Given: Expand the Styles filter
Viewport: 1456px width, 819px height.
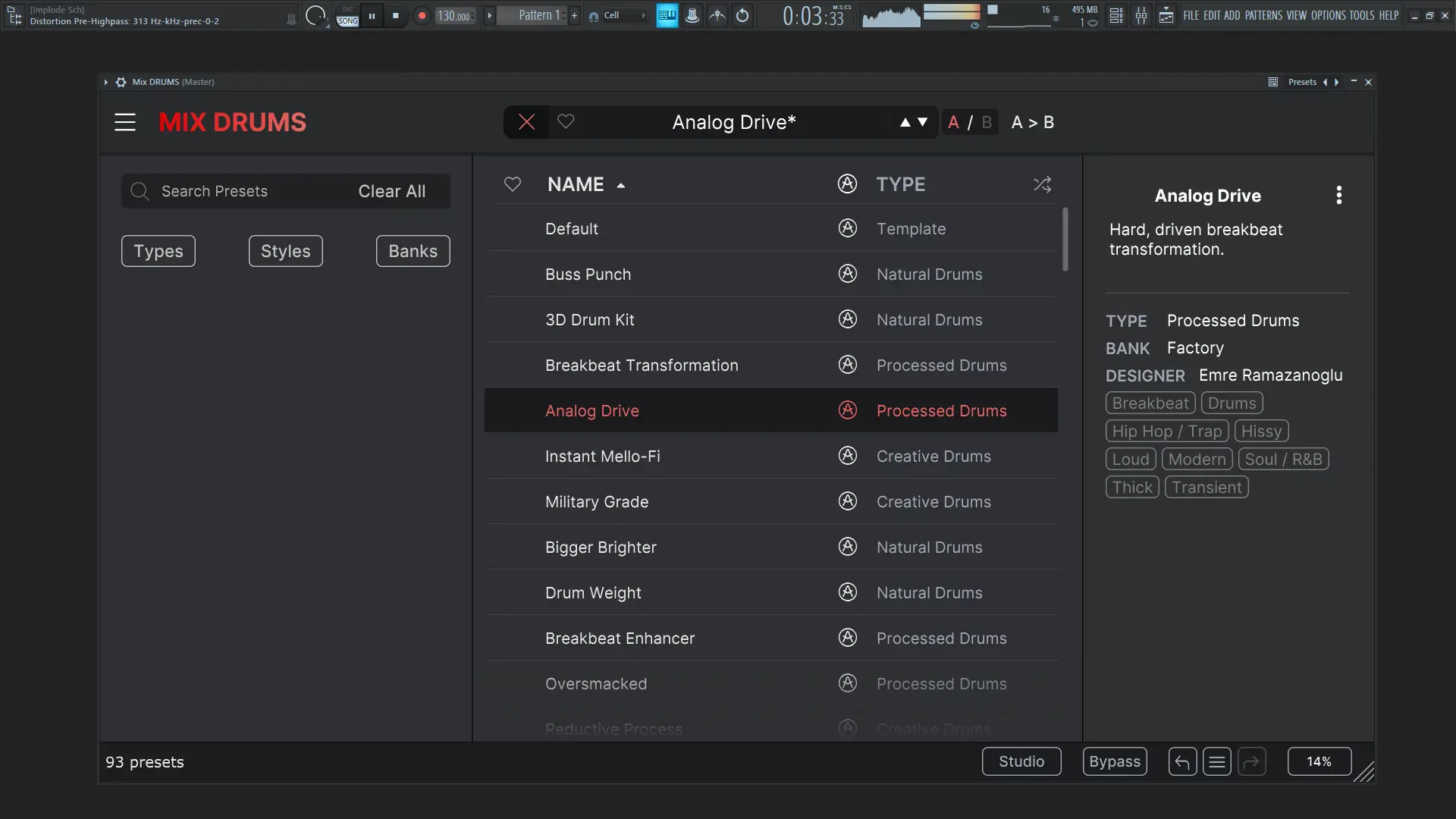Looking at the screenshot, I should pos(286,251).
